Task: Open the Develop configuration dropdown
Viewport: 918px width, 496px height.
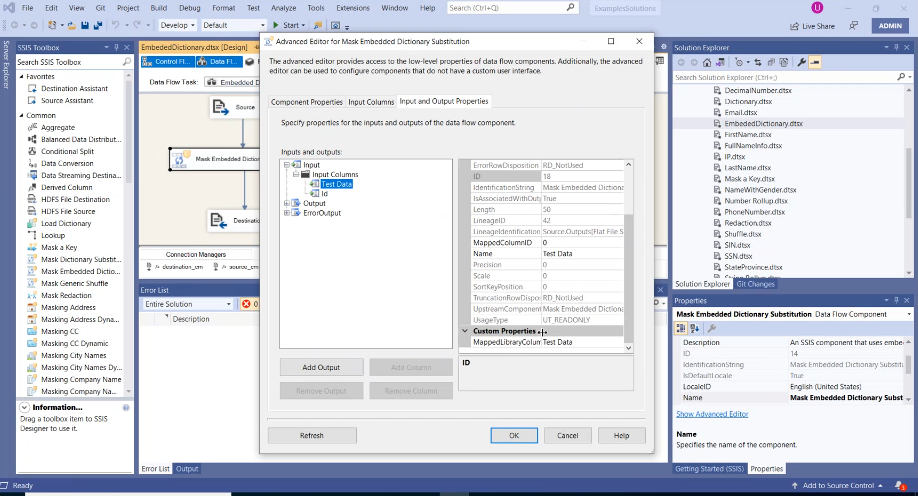Action: [177, 25]
